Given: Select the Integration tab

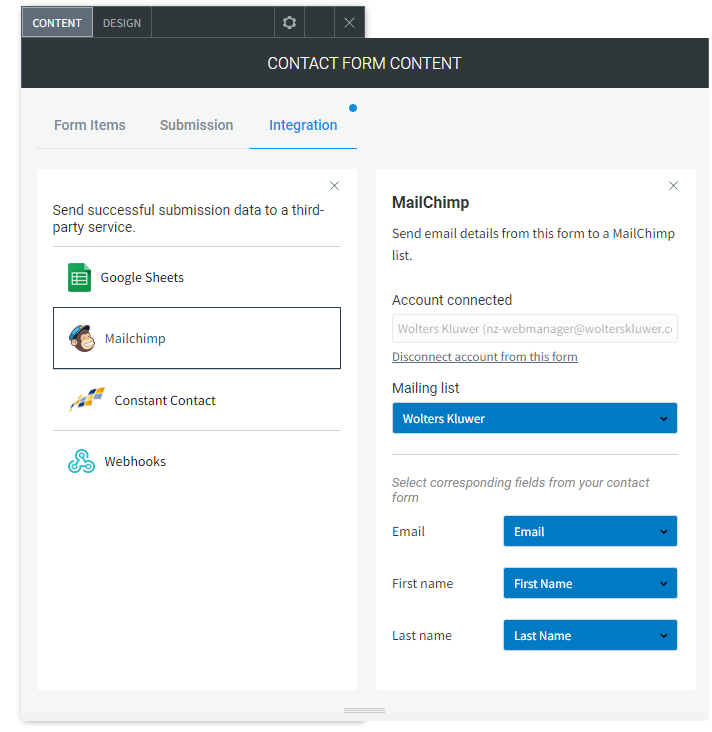Looking at the screenshot, I should point(303,125).
